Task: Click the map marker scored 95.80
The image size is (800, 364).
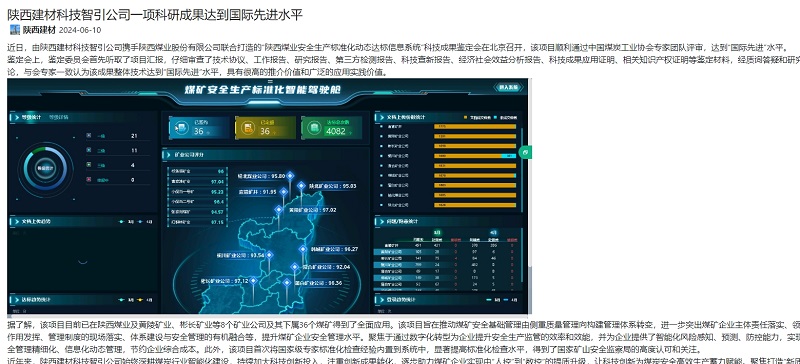Action: click(x=290, y=176)
